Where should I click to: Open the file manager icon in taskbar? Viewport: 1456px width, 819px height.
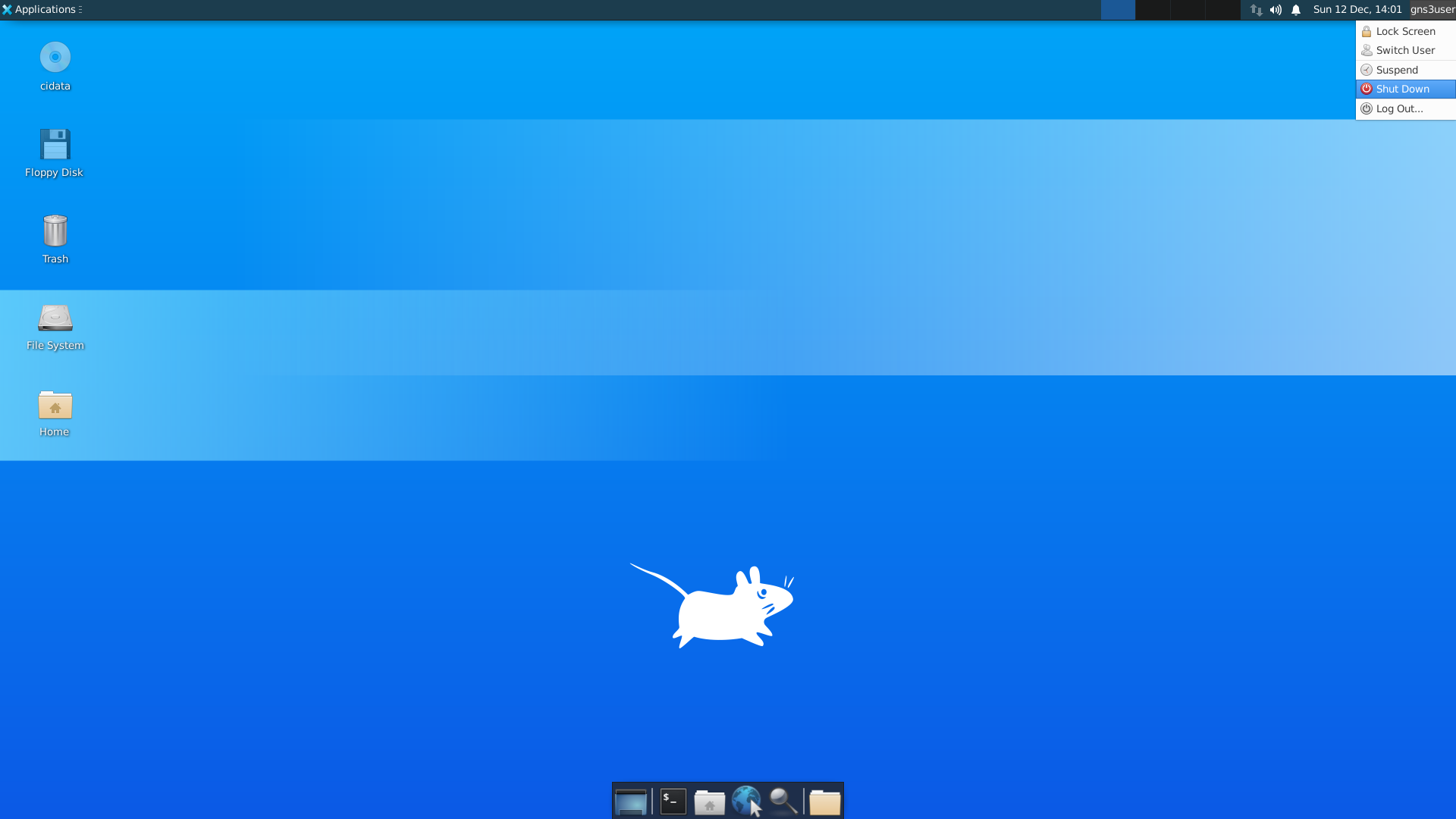(709, 800)
